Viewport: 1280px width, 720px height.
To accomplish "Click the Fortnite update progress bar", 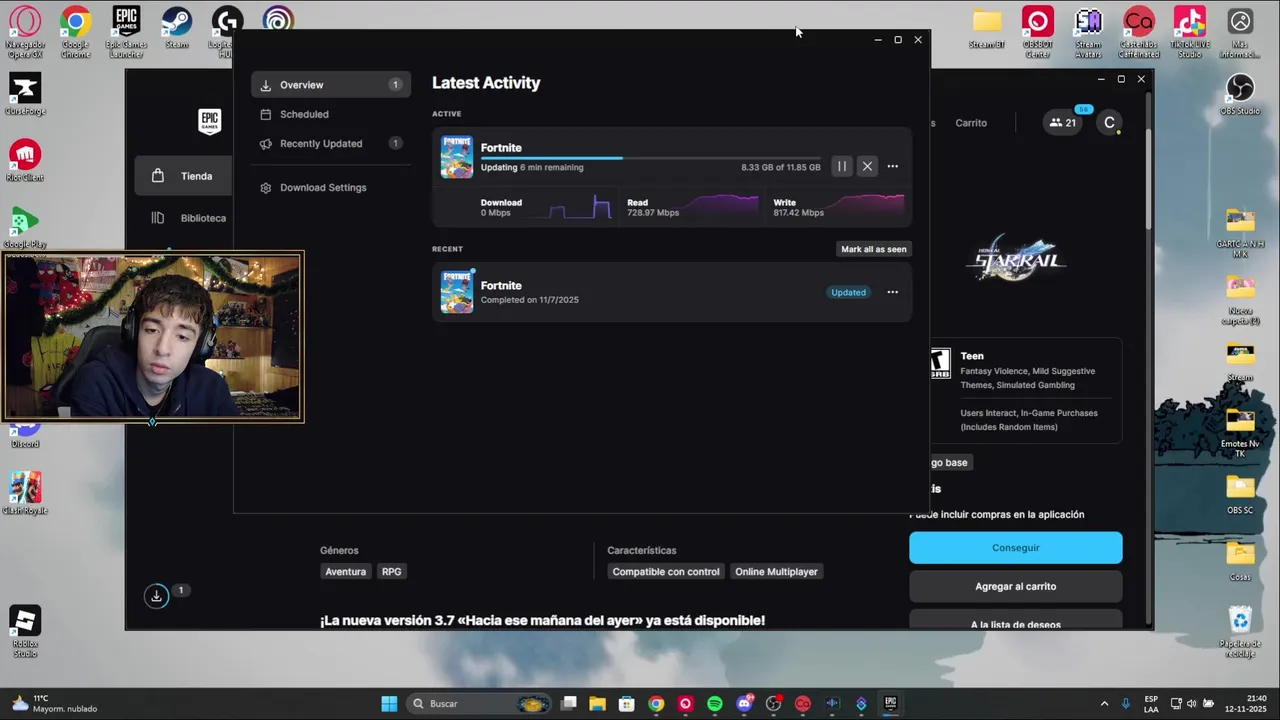I will [650, 158].
